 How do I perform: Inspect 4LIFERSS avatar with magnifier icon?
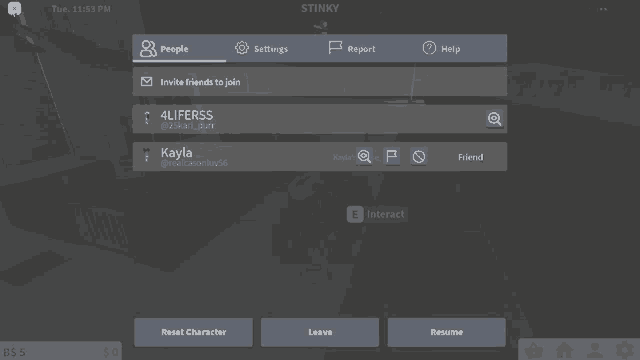(494, 119)
